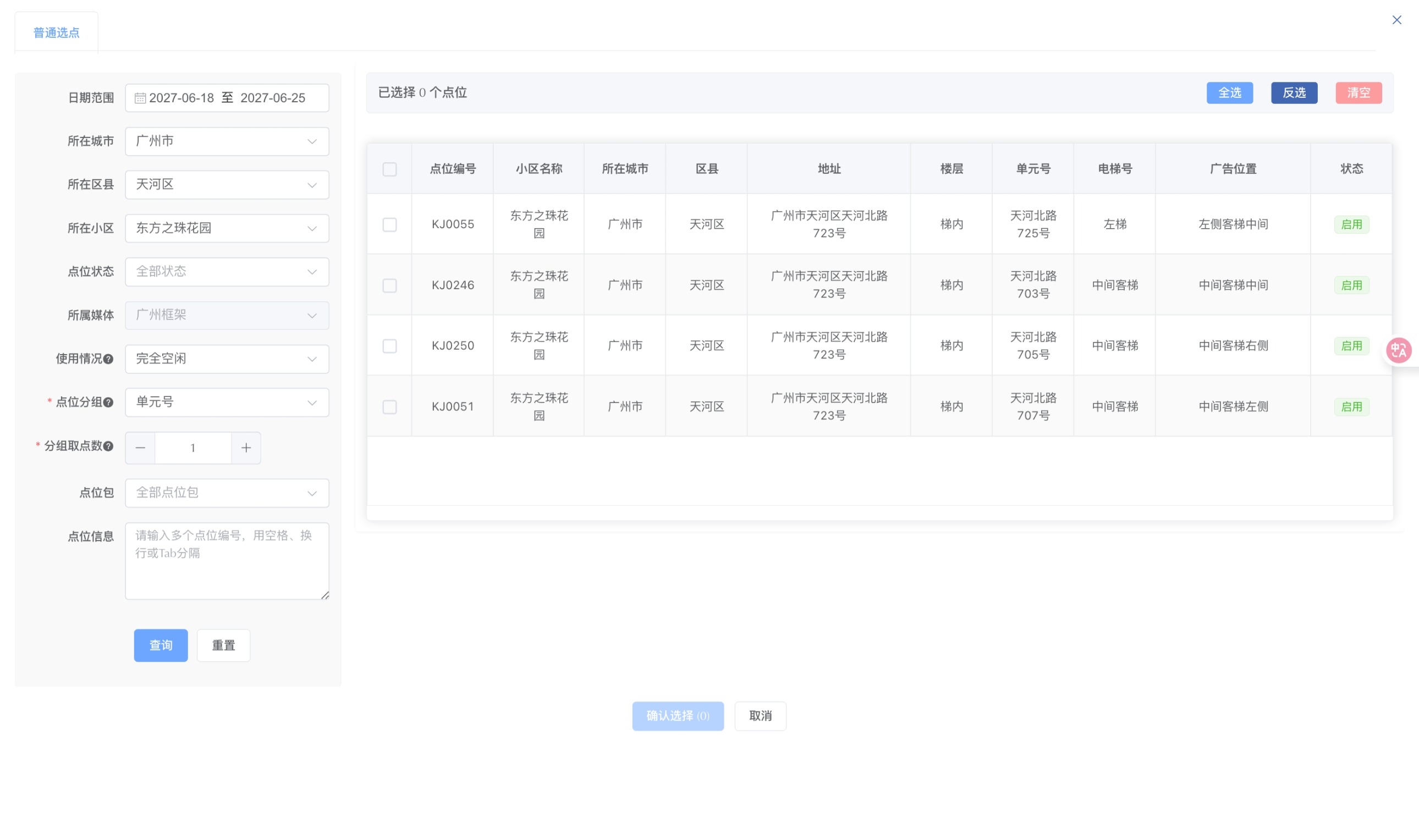Check the checkbox for row KJ0250

(389, 345)
